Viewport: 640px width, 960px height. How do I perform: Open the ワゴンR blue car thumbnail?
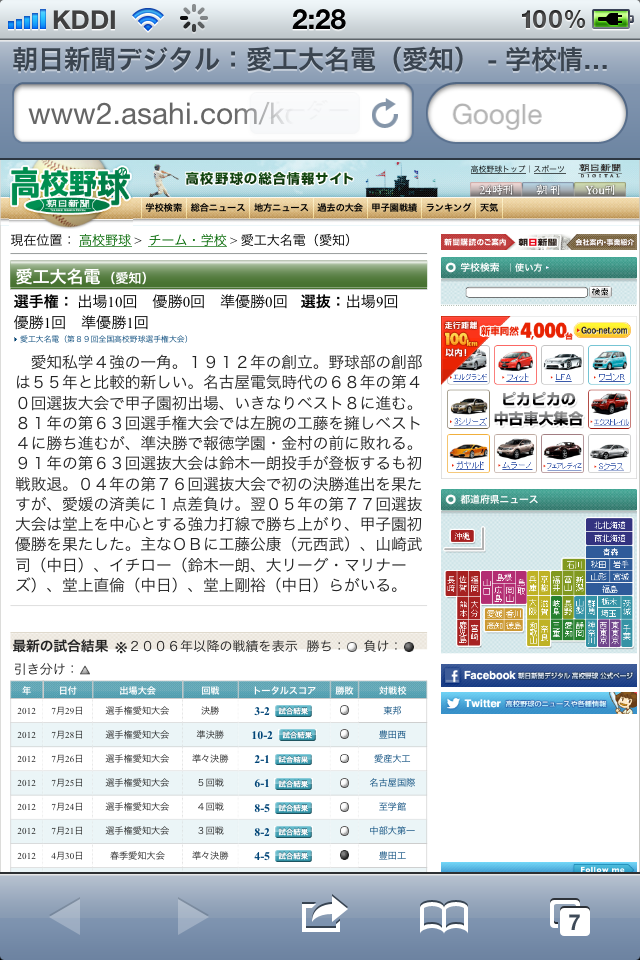[x=610, y=364]
